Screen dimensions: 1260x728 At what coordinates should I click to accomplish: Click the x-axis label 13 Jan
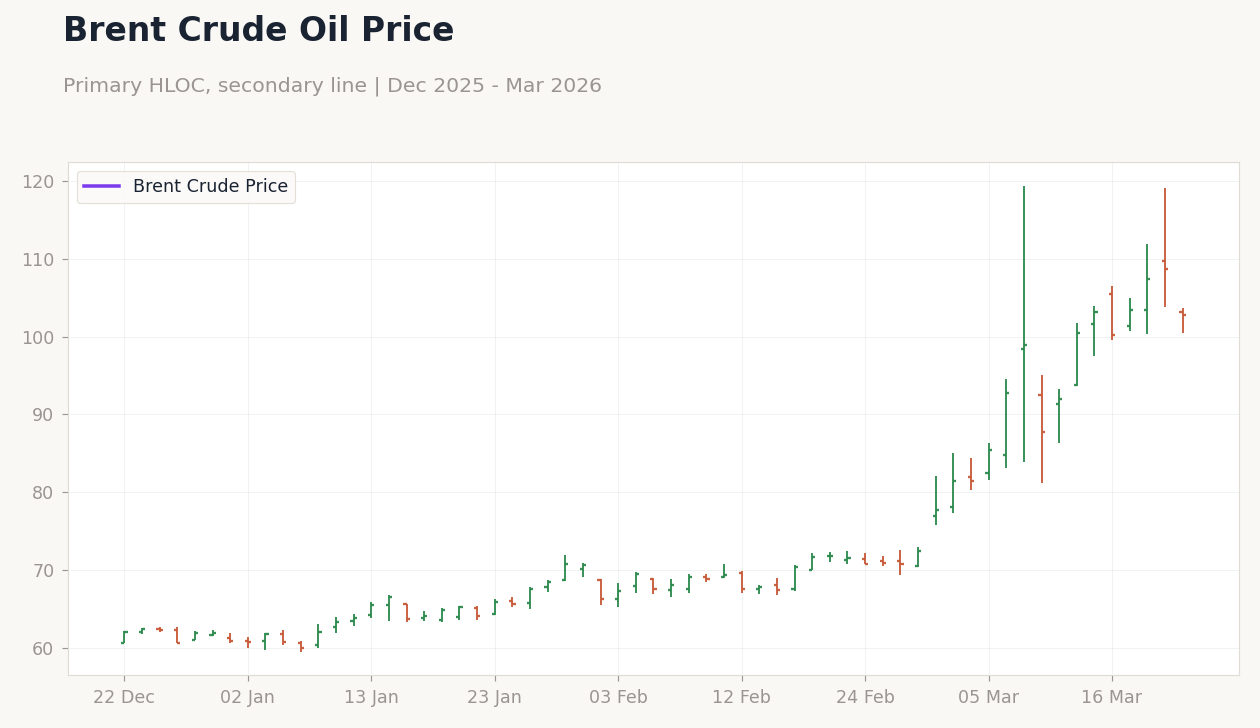coord(371,698)
